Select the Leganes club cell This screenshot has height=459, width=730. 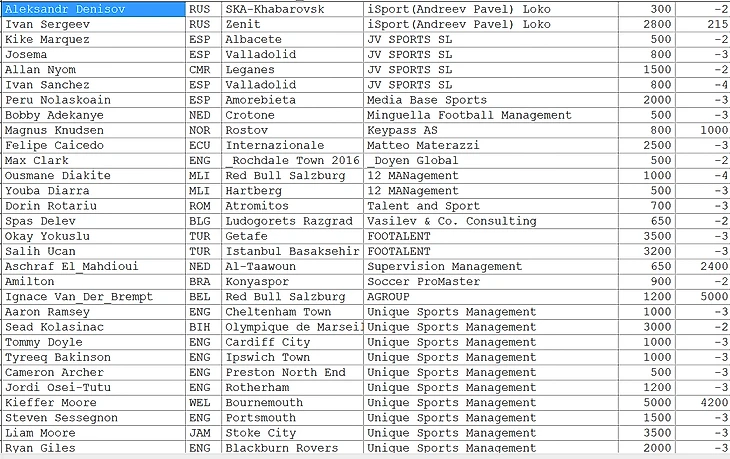point(292,70)
